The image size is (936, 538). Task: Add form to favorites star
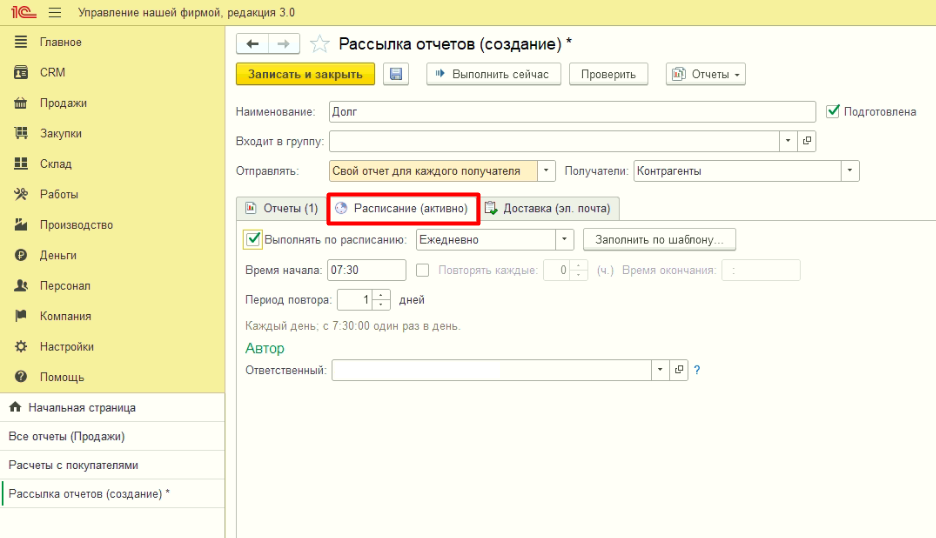(319, 44)
